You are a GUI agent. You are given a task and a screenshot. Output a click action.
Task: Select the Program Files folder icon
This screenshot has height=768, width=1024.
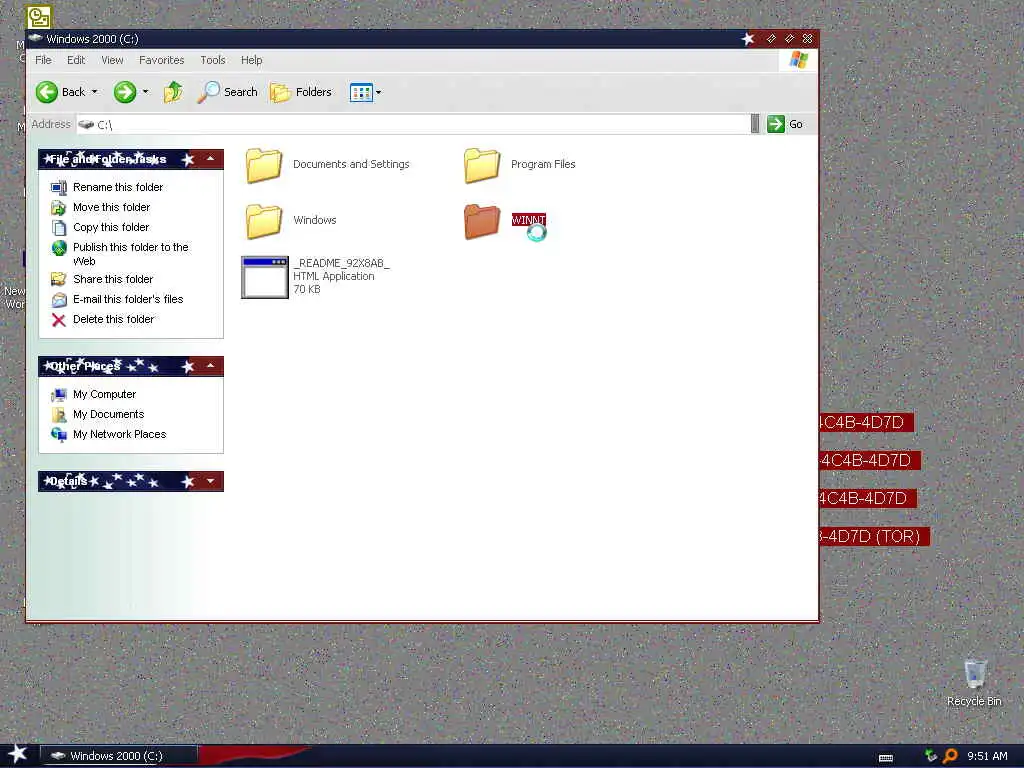(x=482, y=165)
